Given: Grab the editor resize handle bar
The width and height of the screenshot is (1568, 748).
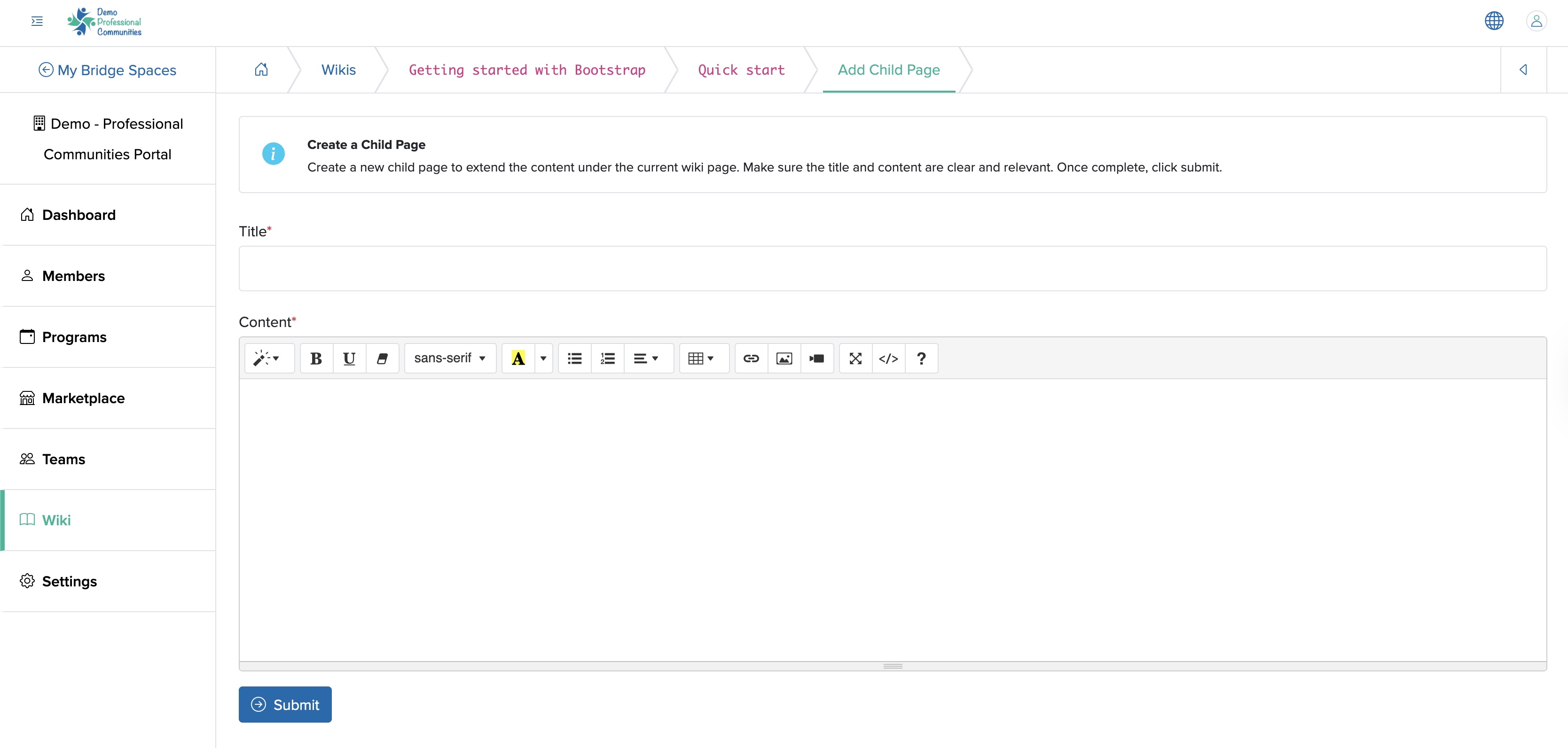Looking at the screenshot, I should pos(893,666).
